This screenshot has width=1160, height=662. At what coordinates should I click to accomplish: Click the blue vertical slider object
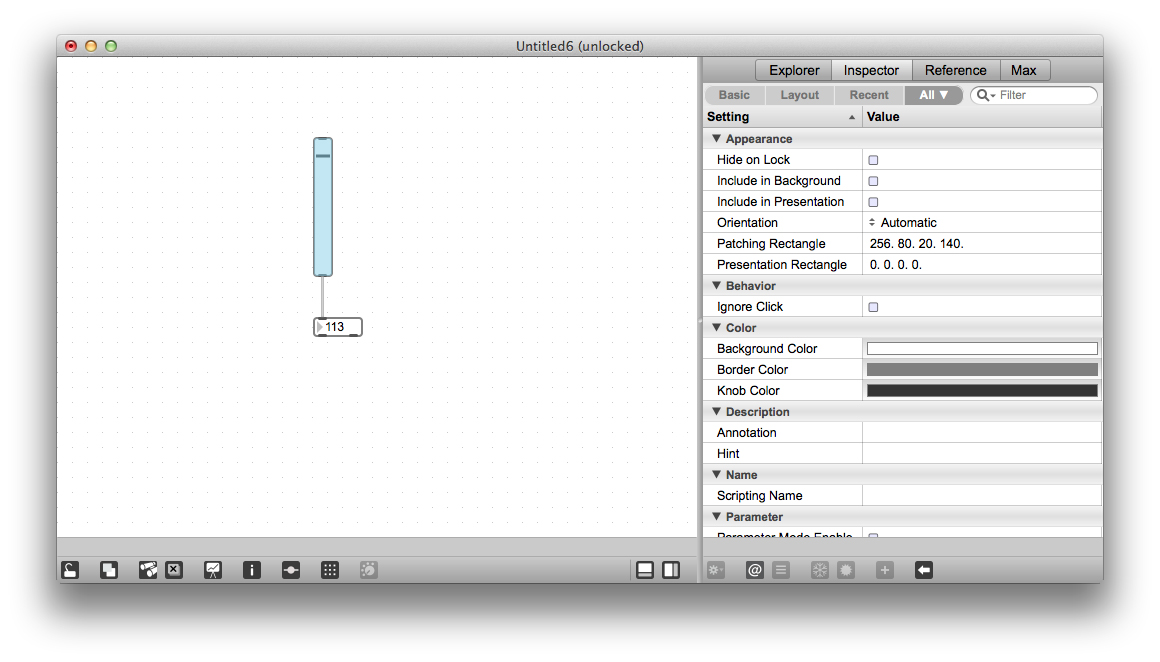[323, 207]
